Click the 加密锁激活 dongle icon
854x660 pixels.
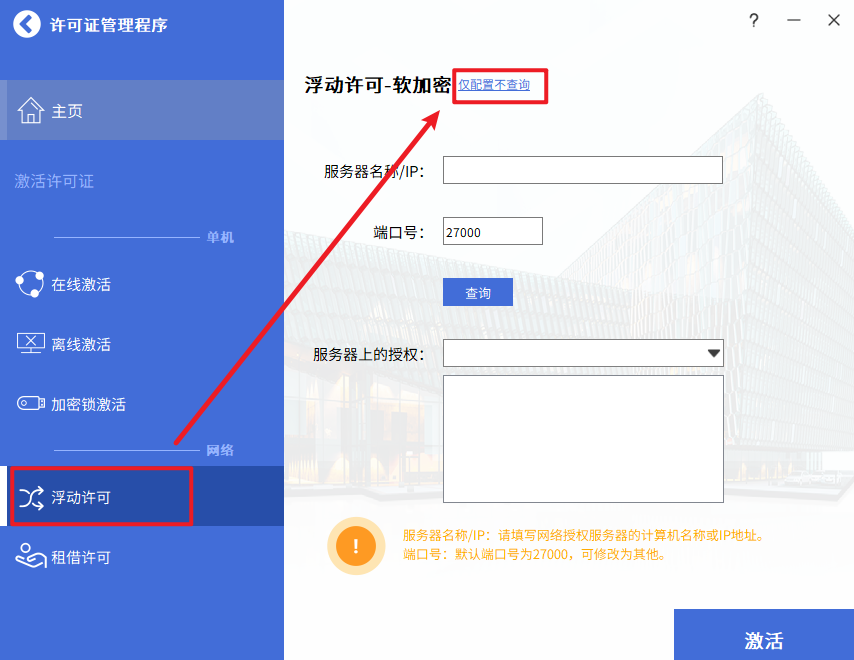click(30, 404)
